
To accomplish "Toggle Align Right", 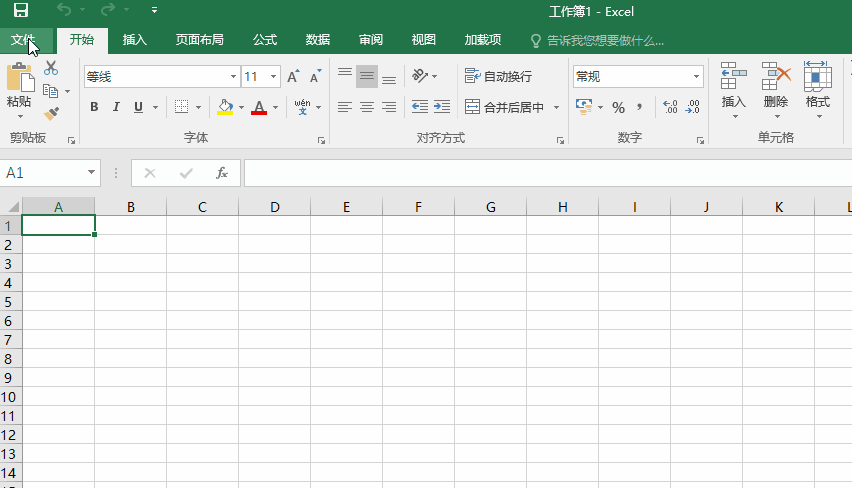I will click(x=389, y=107).
